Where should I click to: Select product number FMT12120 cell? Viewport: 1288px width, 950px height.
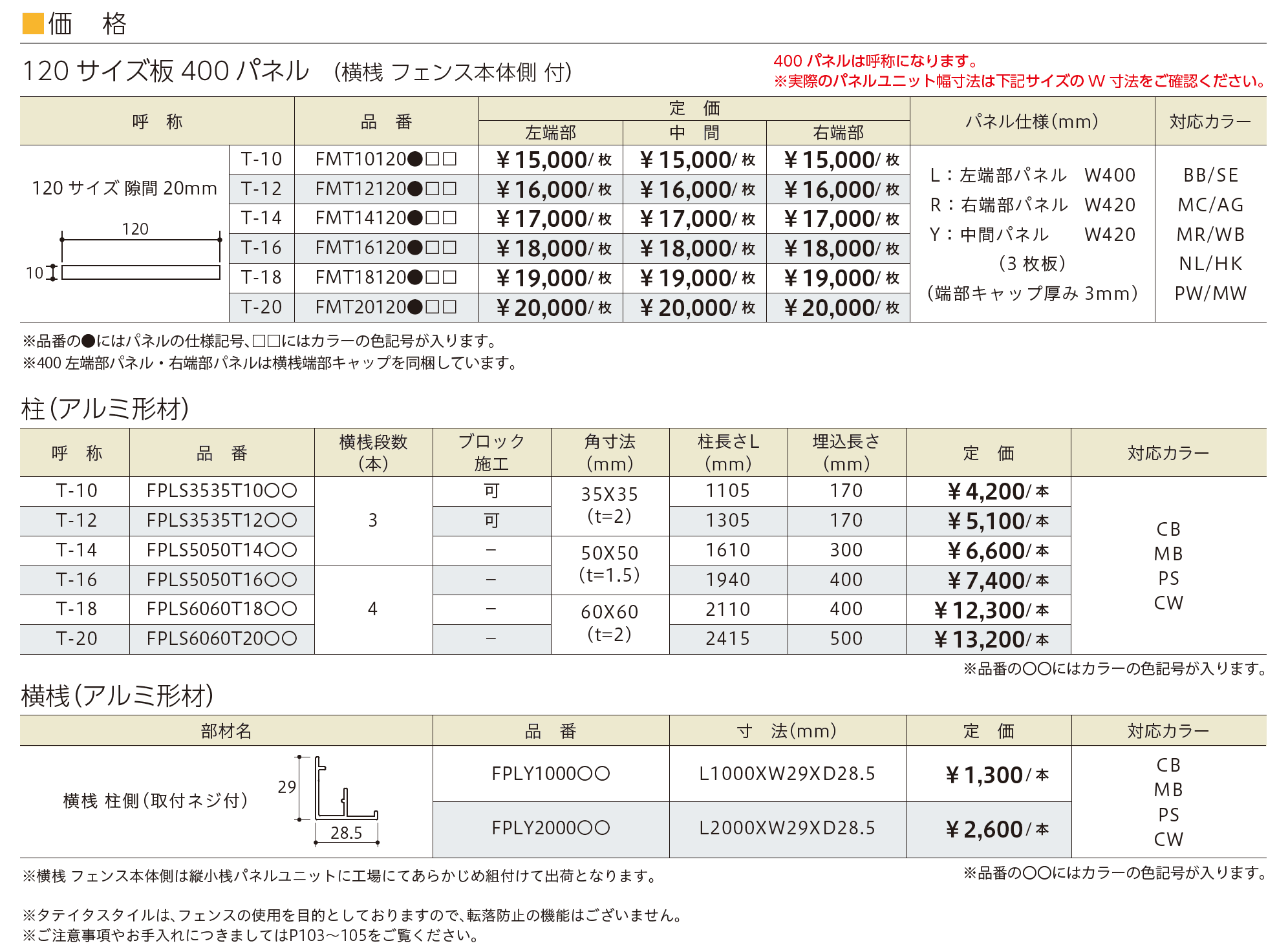[x=386, y=189]
